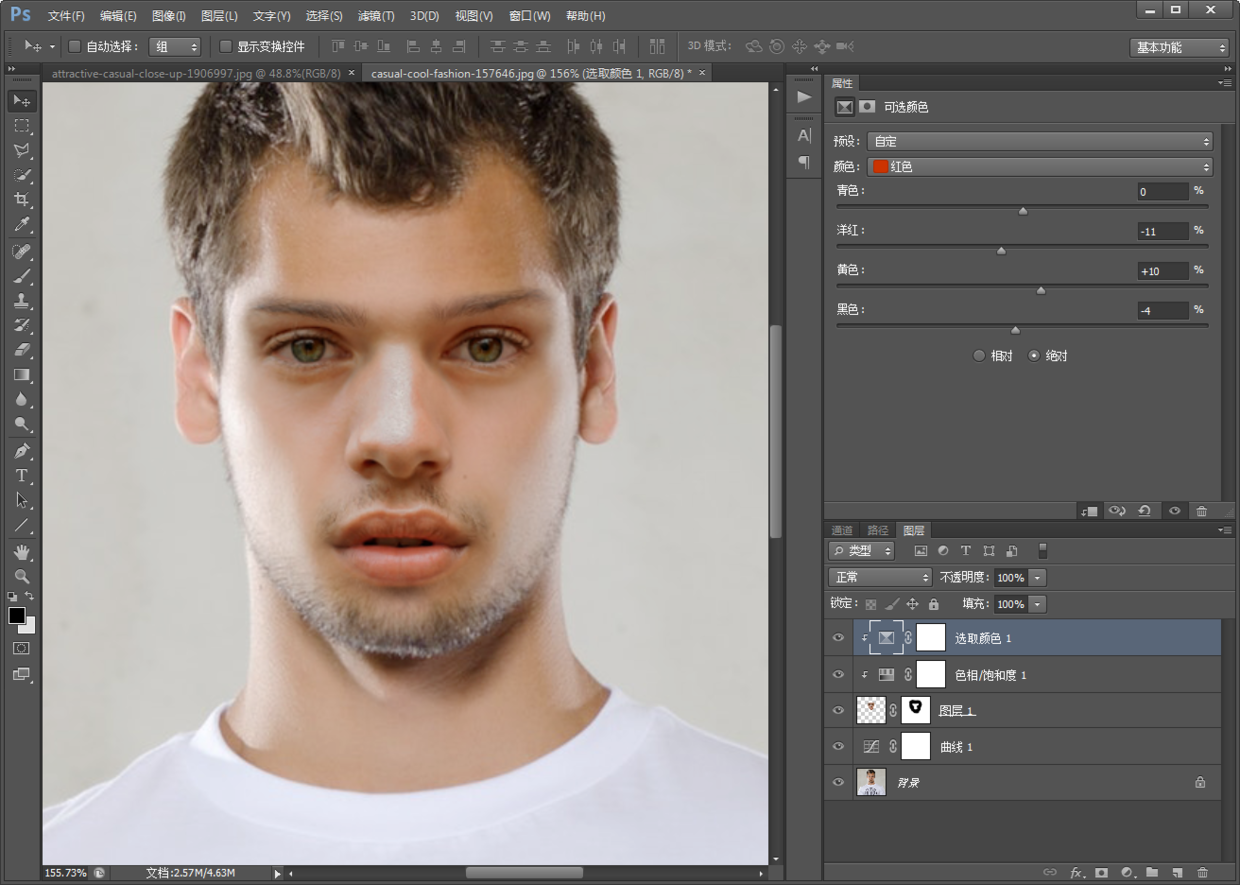Select the Horizontal Type tool

(x=21, y=476)
